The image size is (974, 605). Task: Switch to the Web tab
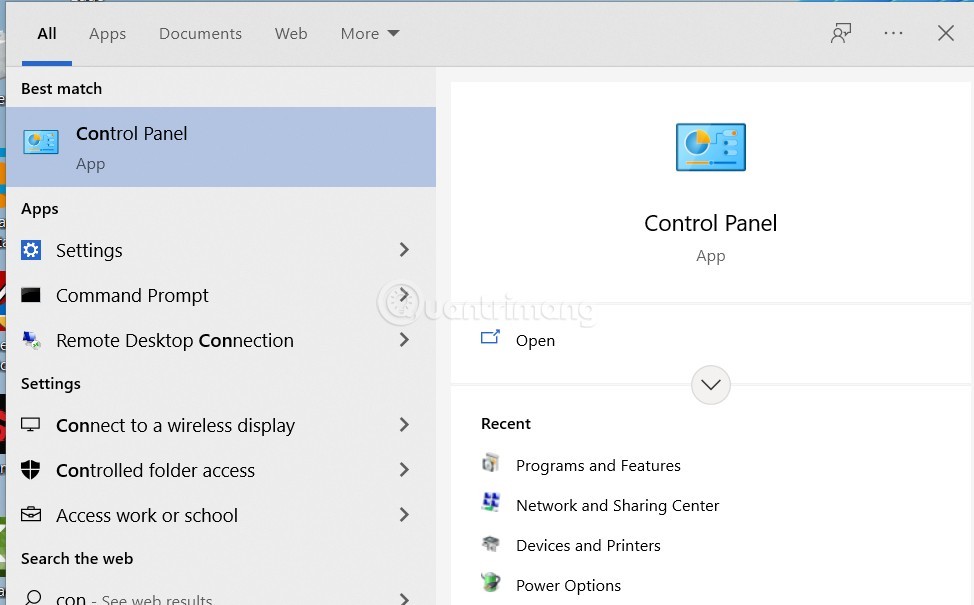pos(291,34)
